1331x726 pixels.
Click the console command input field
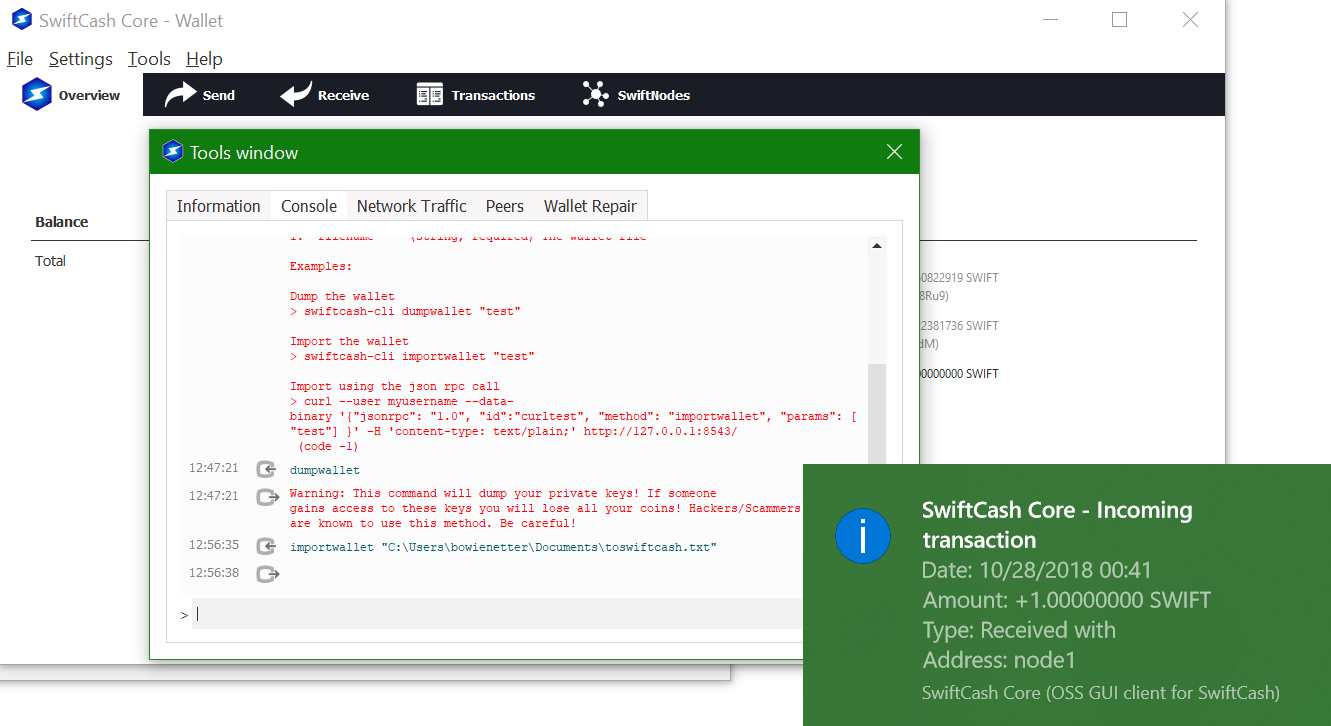coord(498,614)
